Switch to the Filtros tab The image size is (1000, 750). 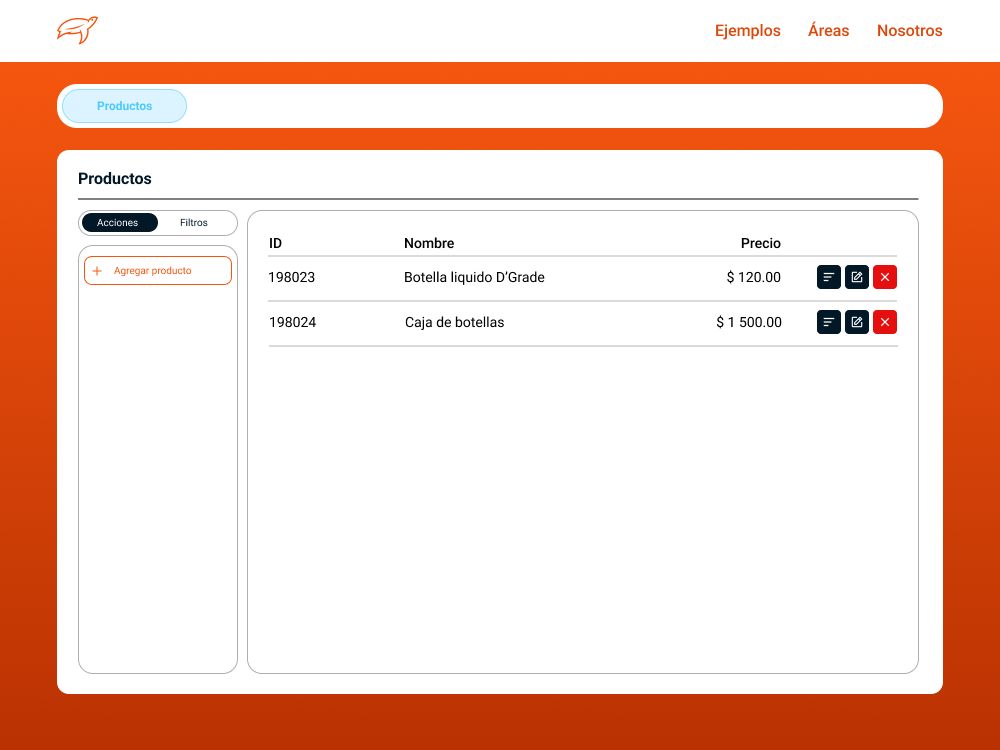coord(194,223)
